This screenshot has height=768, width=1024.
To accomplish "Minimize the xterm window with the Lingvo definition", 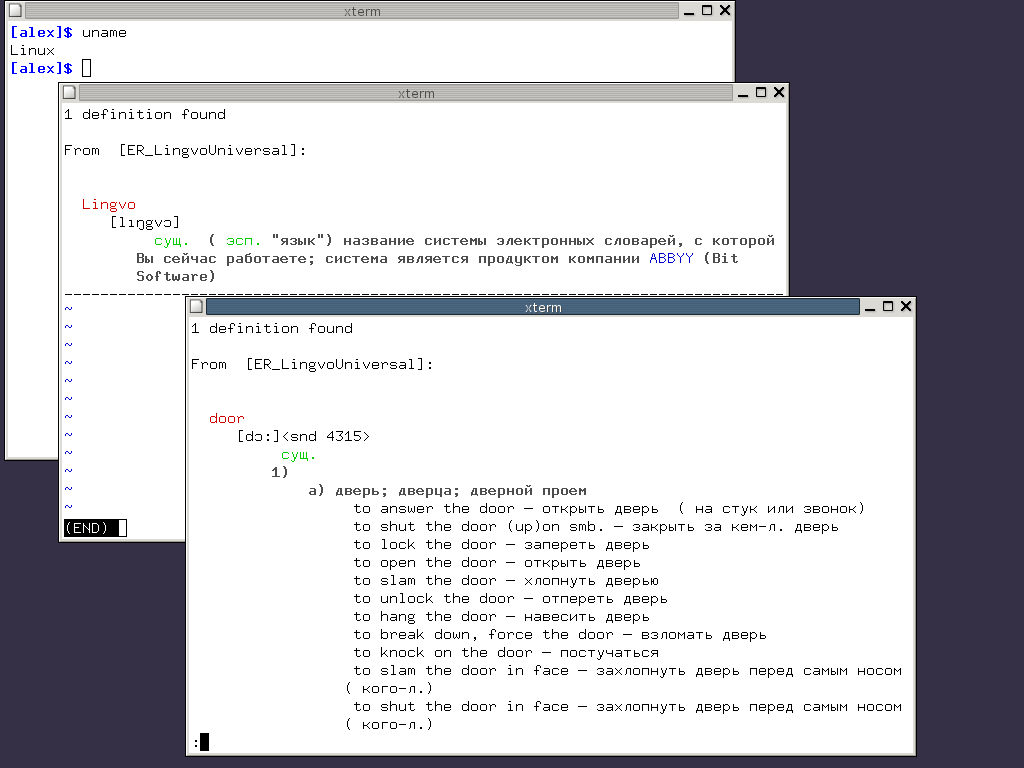I will point(743,93).
